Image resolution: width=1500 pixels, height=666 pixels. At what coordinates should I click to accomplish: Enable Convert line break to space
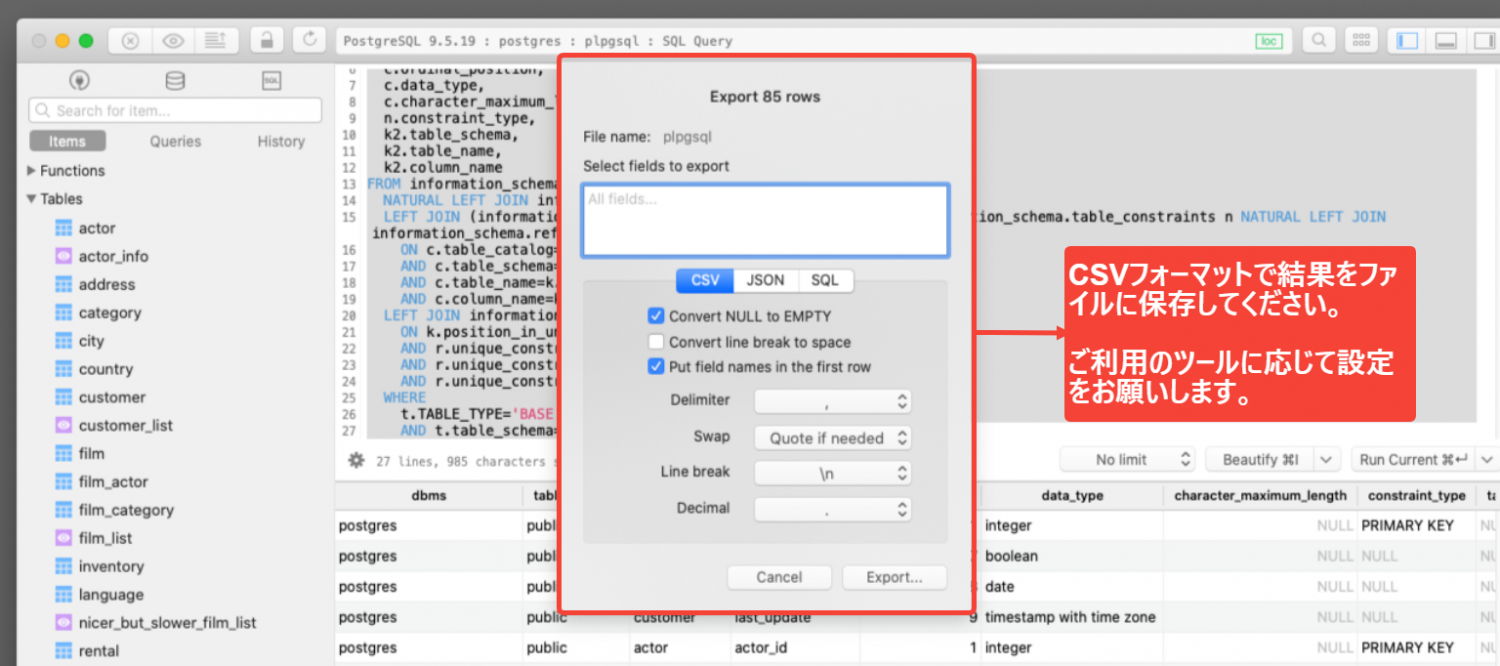point(656,342)
